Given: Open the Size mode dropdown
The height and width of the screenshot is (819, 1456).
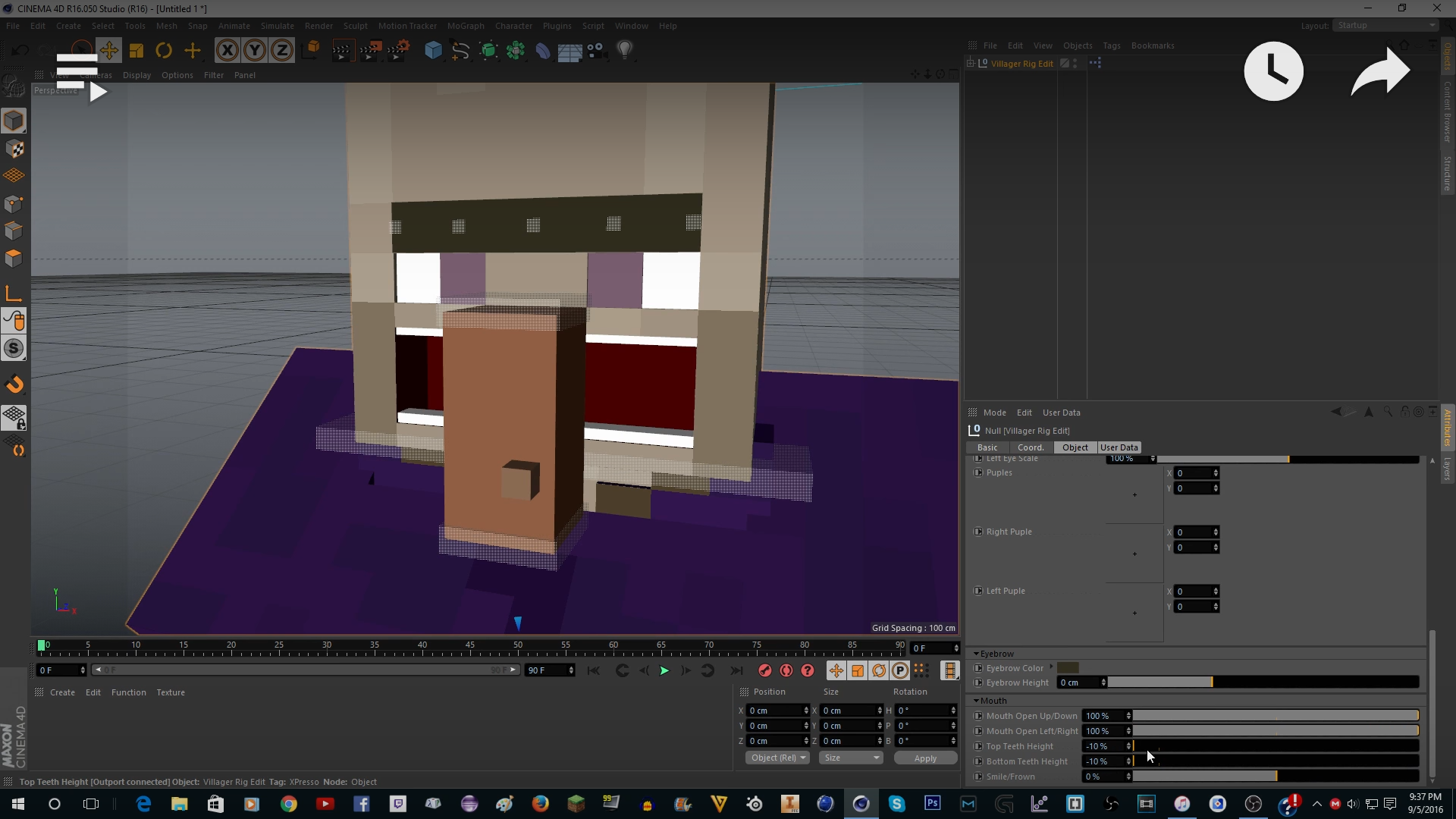Looking at the screenshot, I should (x=852, y=758).
